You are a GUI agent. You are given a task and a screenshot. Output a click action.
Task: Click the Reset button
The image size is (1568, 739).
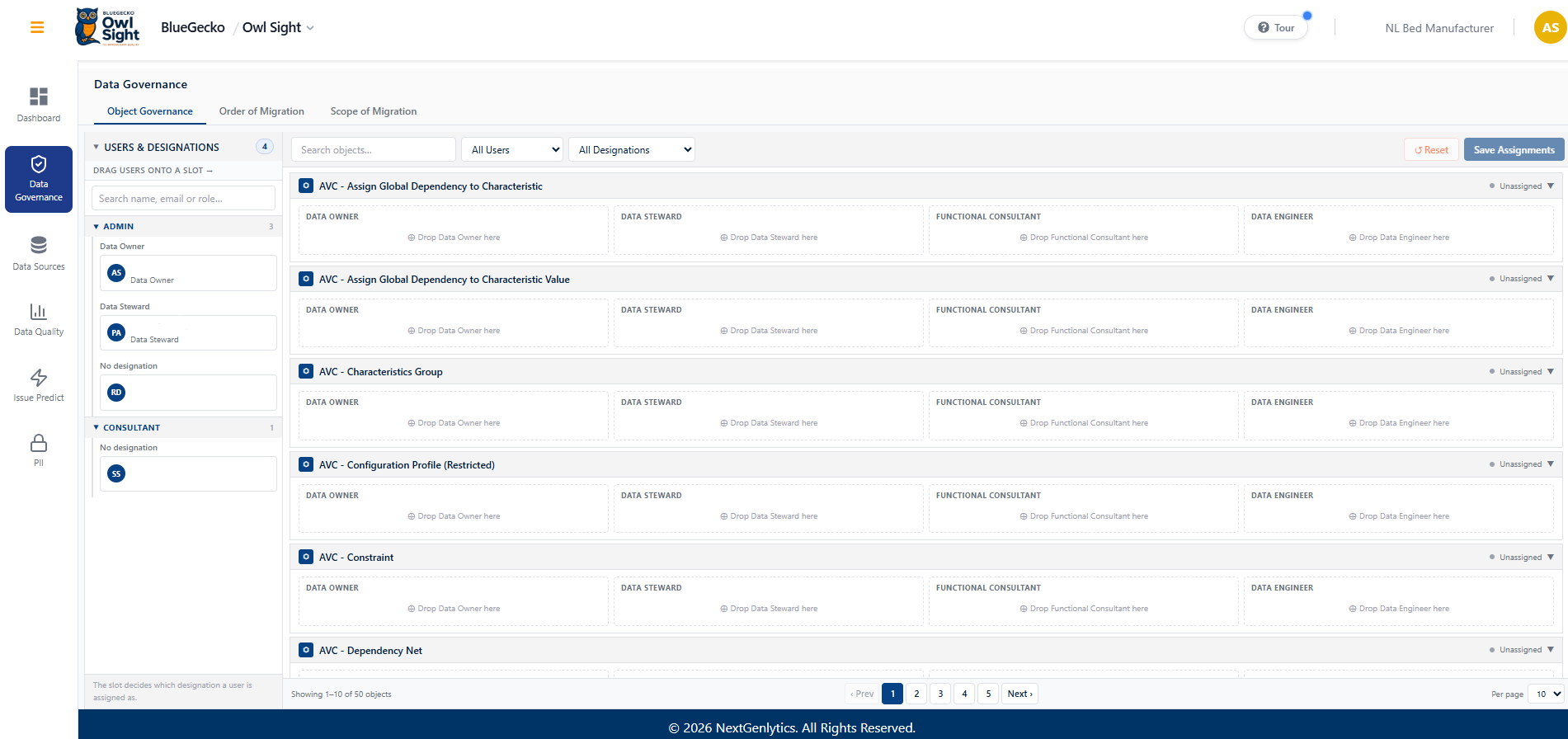coord(1431,149)
